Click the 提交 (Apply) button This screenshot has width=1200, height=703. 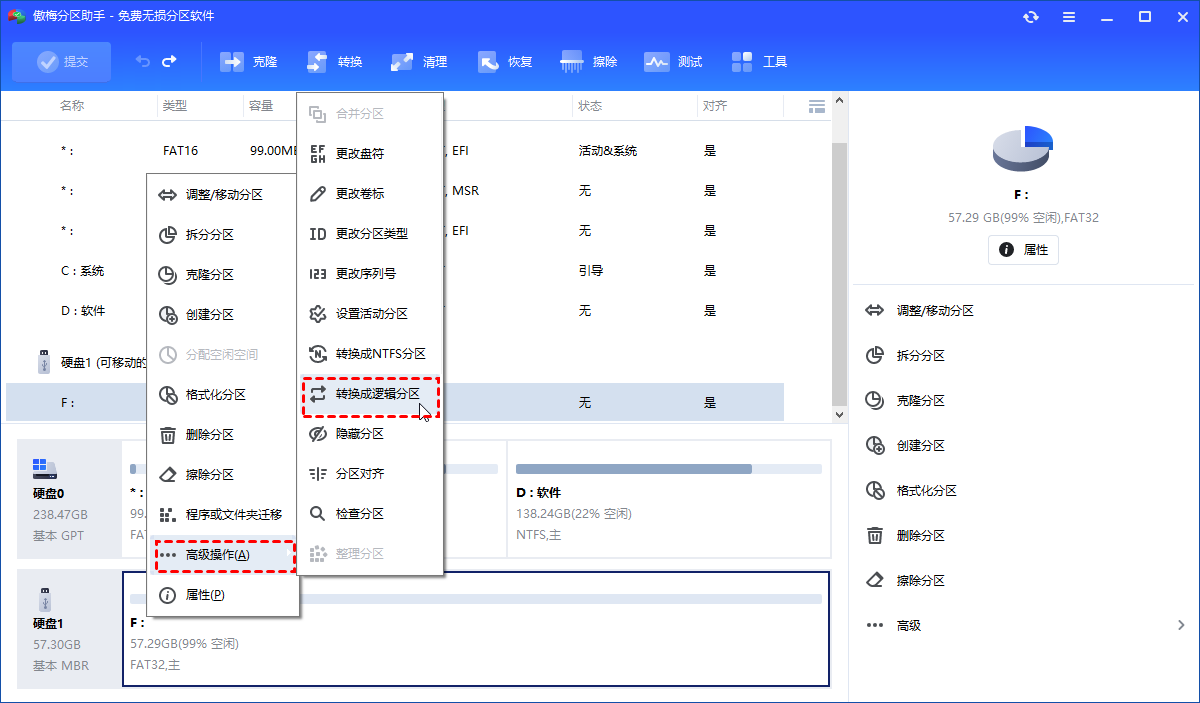61,61
